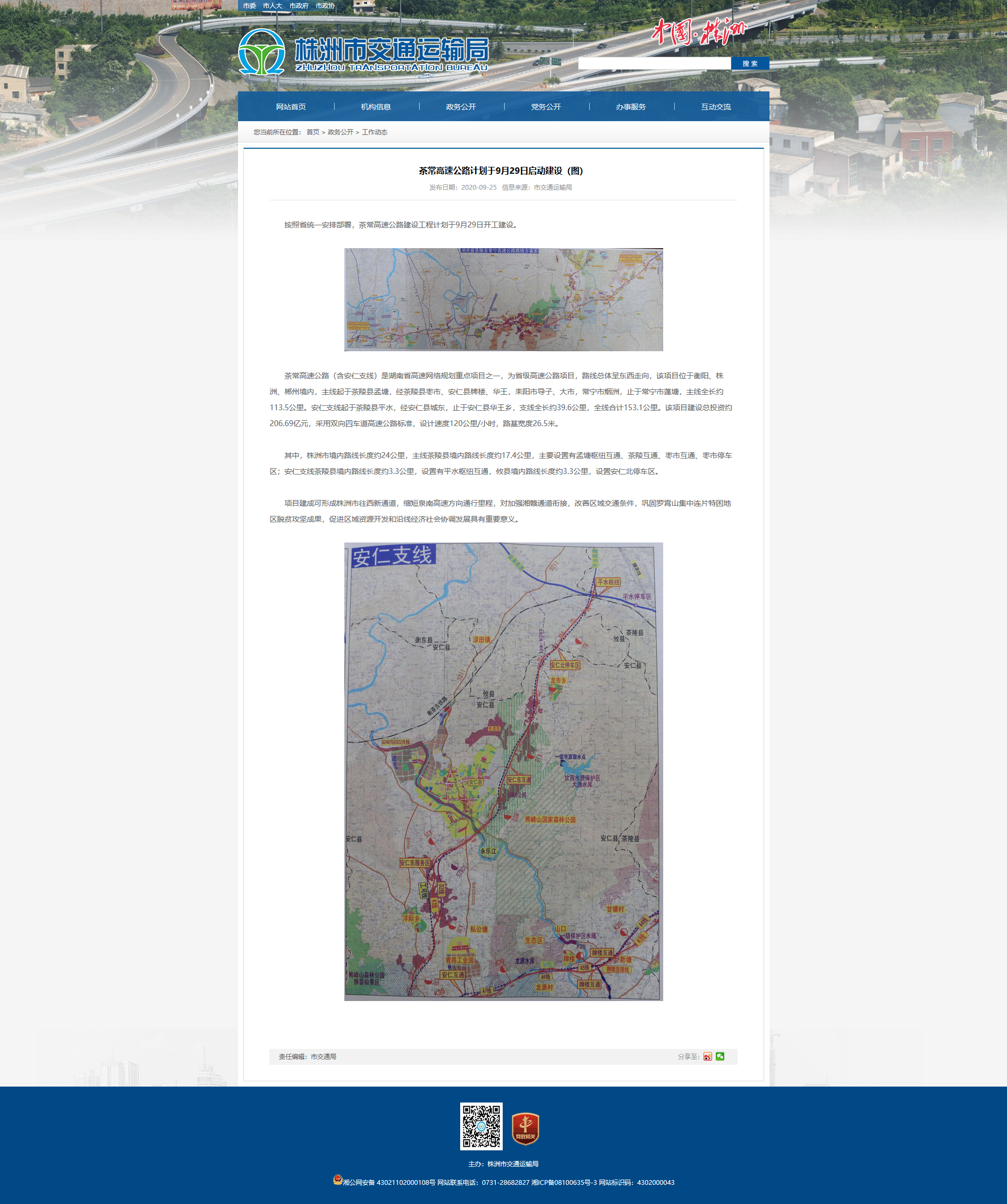
Task: Select 互动交流 in the navigation bar
Action: coord(716,107)
